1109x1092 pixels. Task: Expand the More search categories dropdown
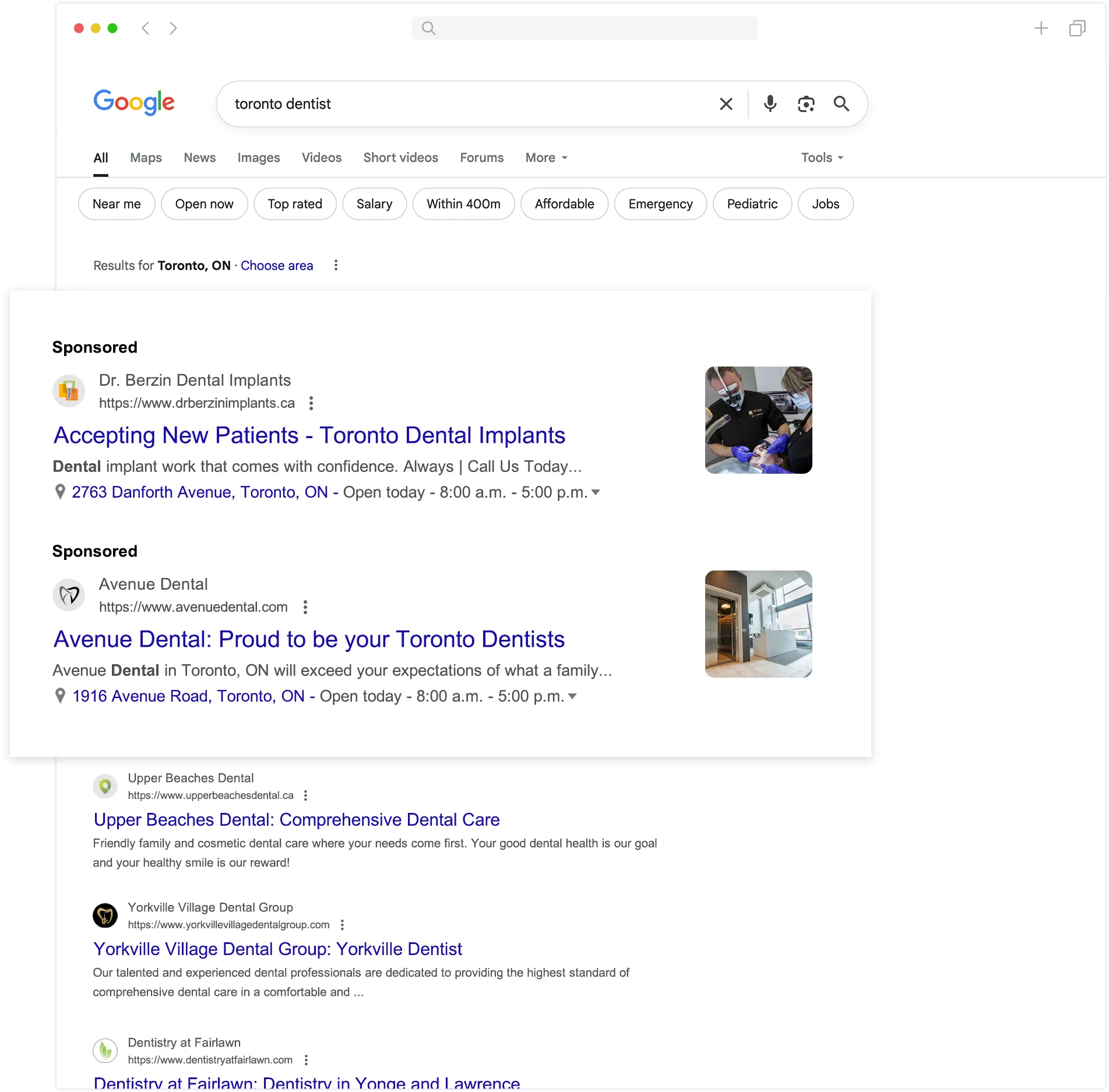coord(546,158)
